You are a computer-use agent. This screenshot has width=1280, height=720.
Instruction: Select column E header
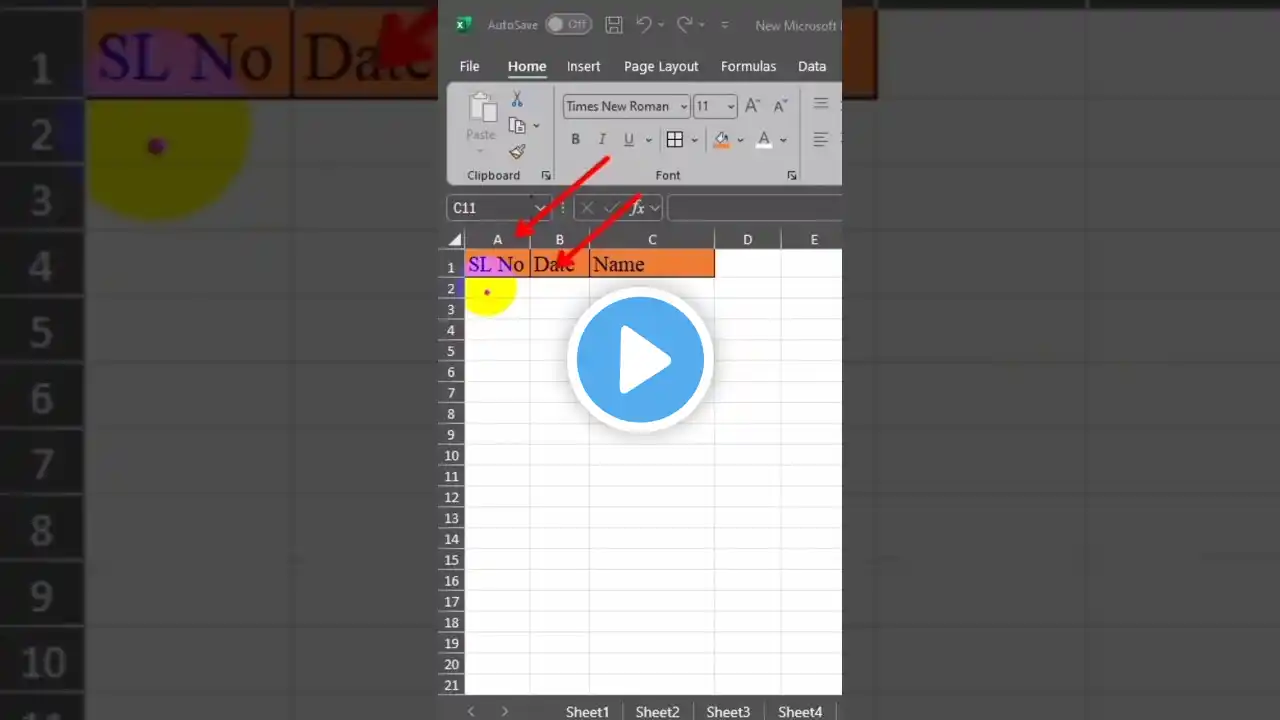[x=812, y=240]
